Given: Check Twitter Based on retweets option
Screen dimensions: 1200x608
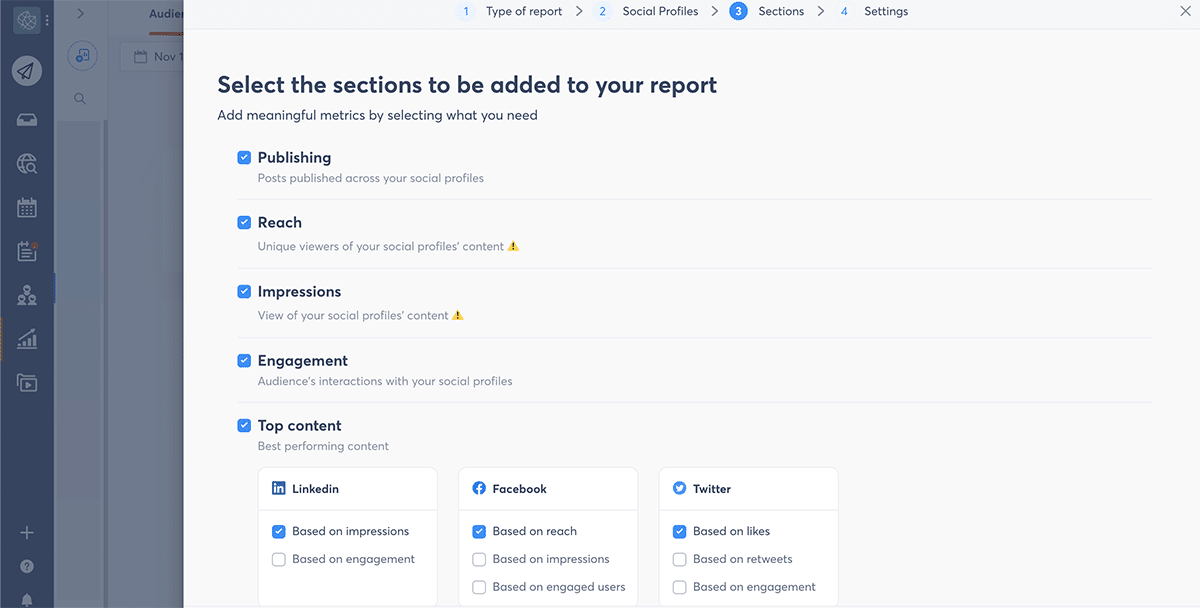Looking at the screenshot, I should tap(680, 560).
